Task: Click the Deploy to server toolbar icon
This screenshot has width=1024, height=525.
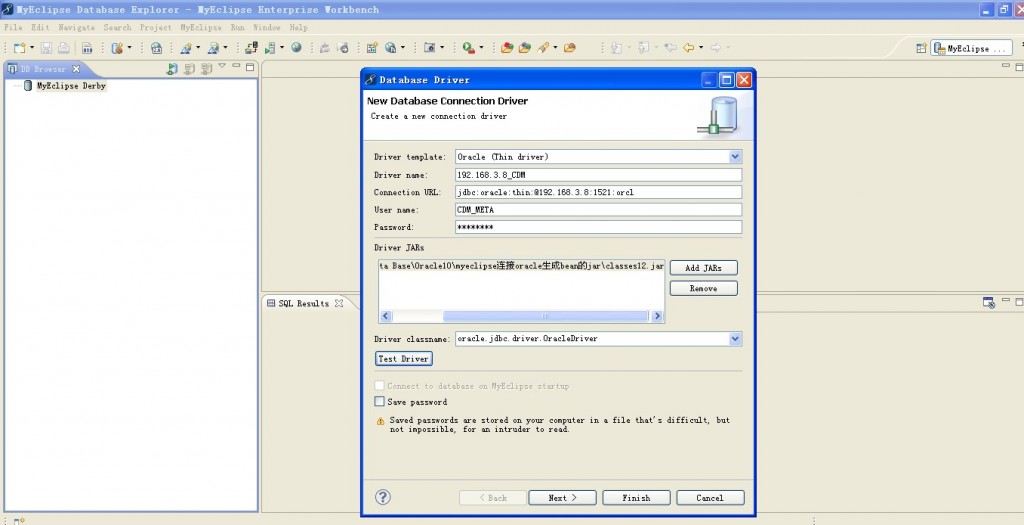Action: [x=251, y=48]
